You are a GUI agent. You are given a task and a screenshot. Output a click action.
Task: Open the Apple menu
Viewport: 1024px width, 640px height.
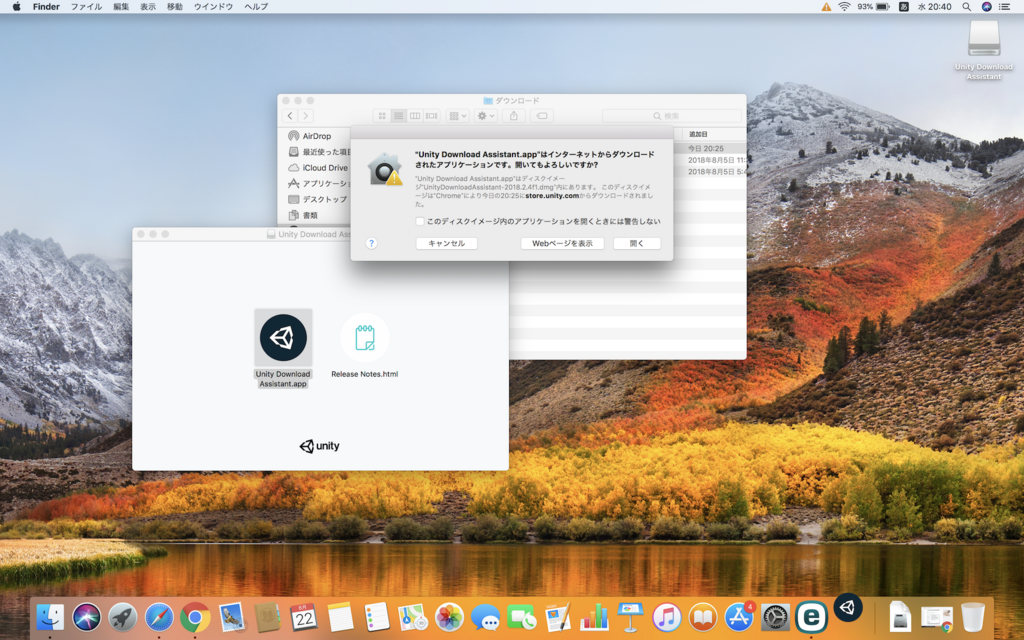16,7
